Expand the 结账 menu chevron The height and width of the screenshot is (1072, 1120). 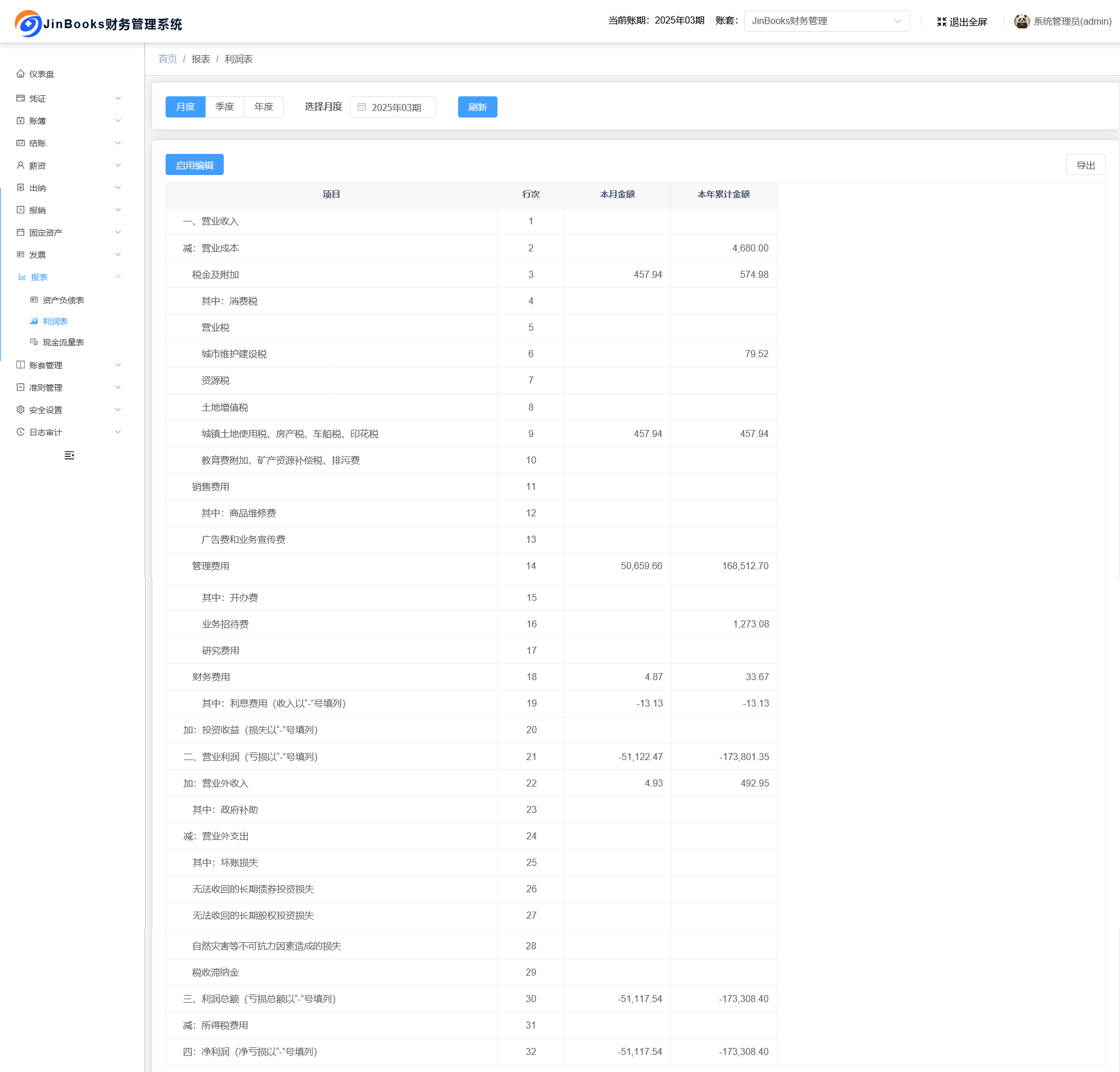click(118, 143)
